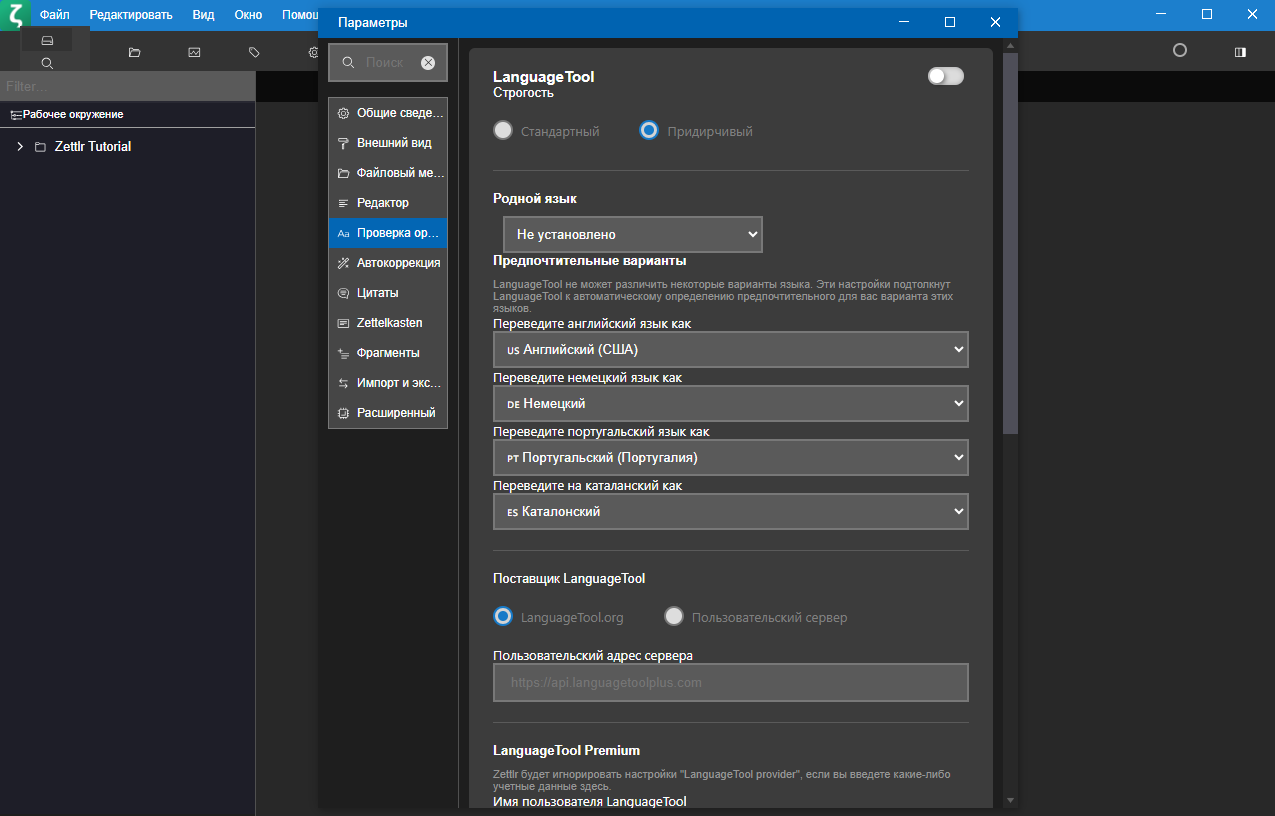Select Придирчивый strictness radio button

click(x=649, y=130)
